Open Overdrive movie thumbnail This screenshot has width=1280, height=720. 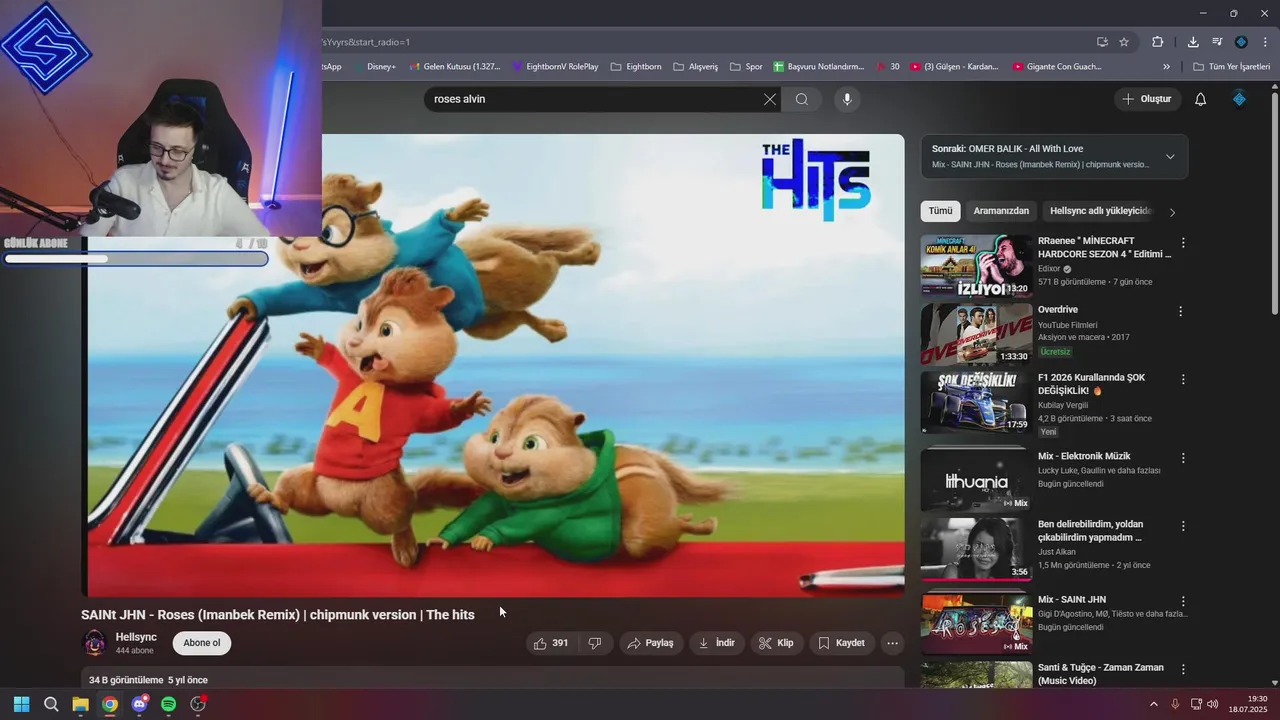coord(976,335)
